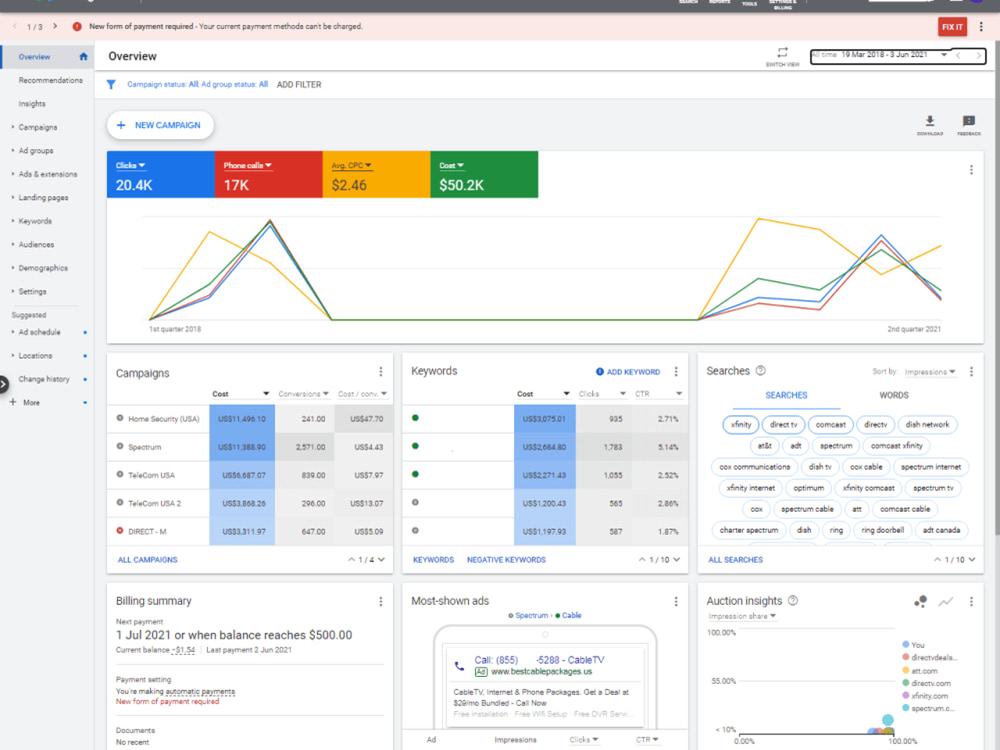Viewport: 1000px width, 750px height.
Task: Switch Auction insights to line chart view
Action: pyautogui.click(x=946, y=601)
